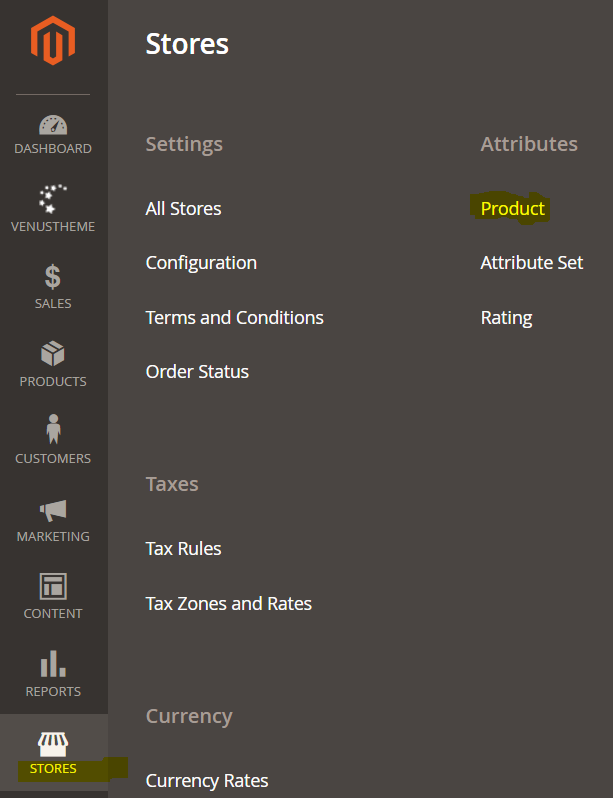The image size is (613, 798).
Task: Open the Configuration settings link
Action: pyautogui.click(x=201, y=263)
